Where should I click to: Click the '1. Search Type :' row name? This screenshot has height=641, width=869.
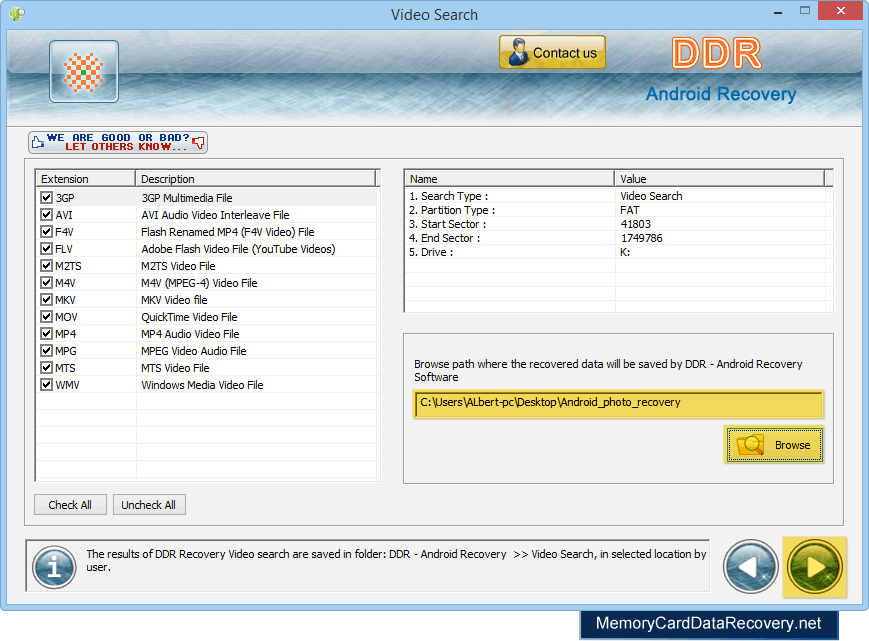tap(449, 196)
